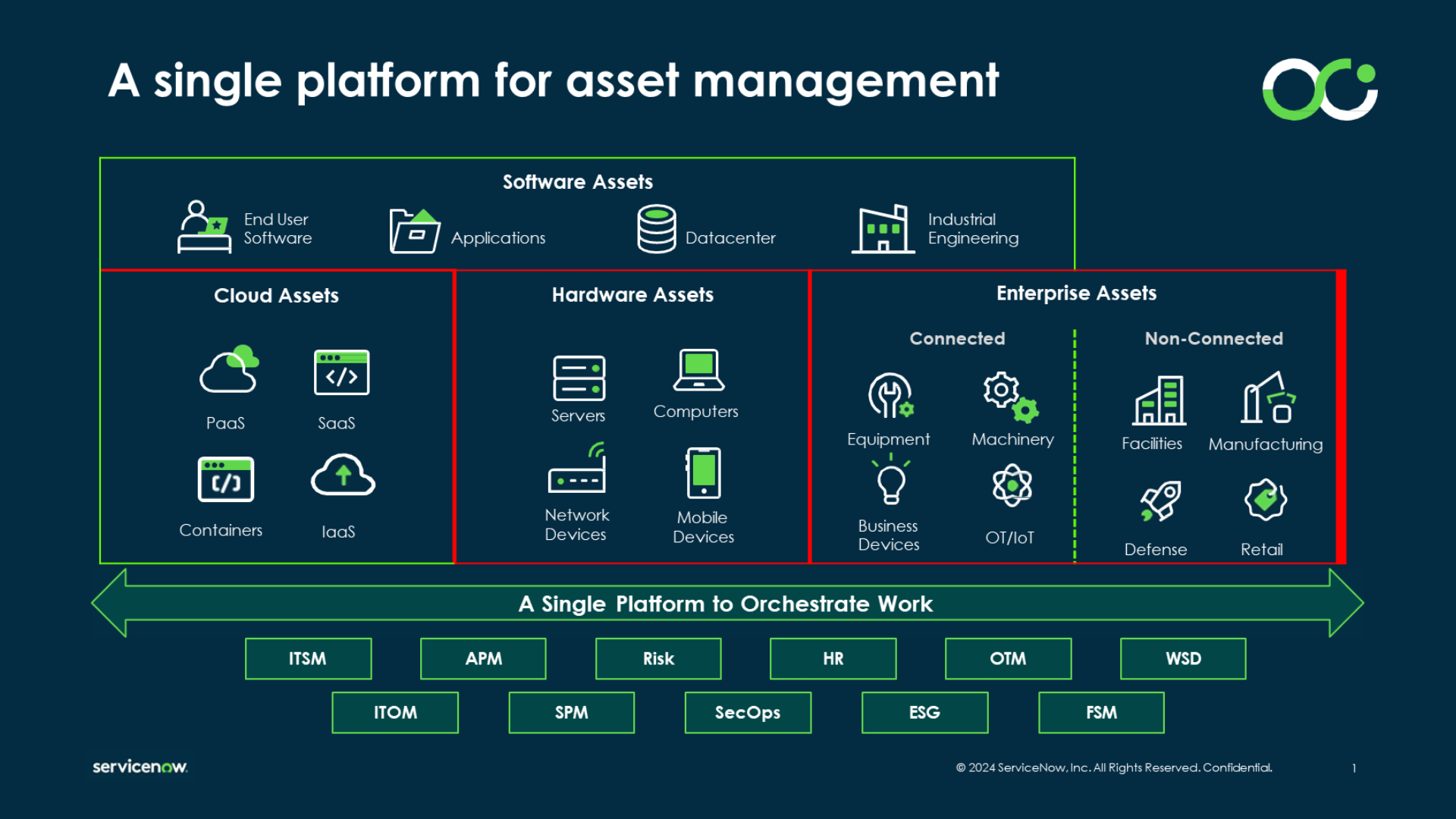This screenshot has height=819, width=1456.
Task: Click the Defense rocket icon
Action: [1160, 500]
